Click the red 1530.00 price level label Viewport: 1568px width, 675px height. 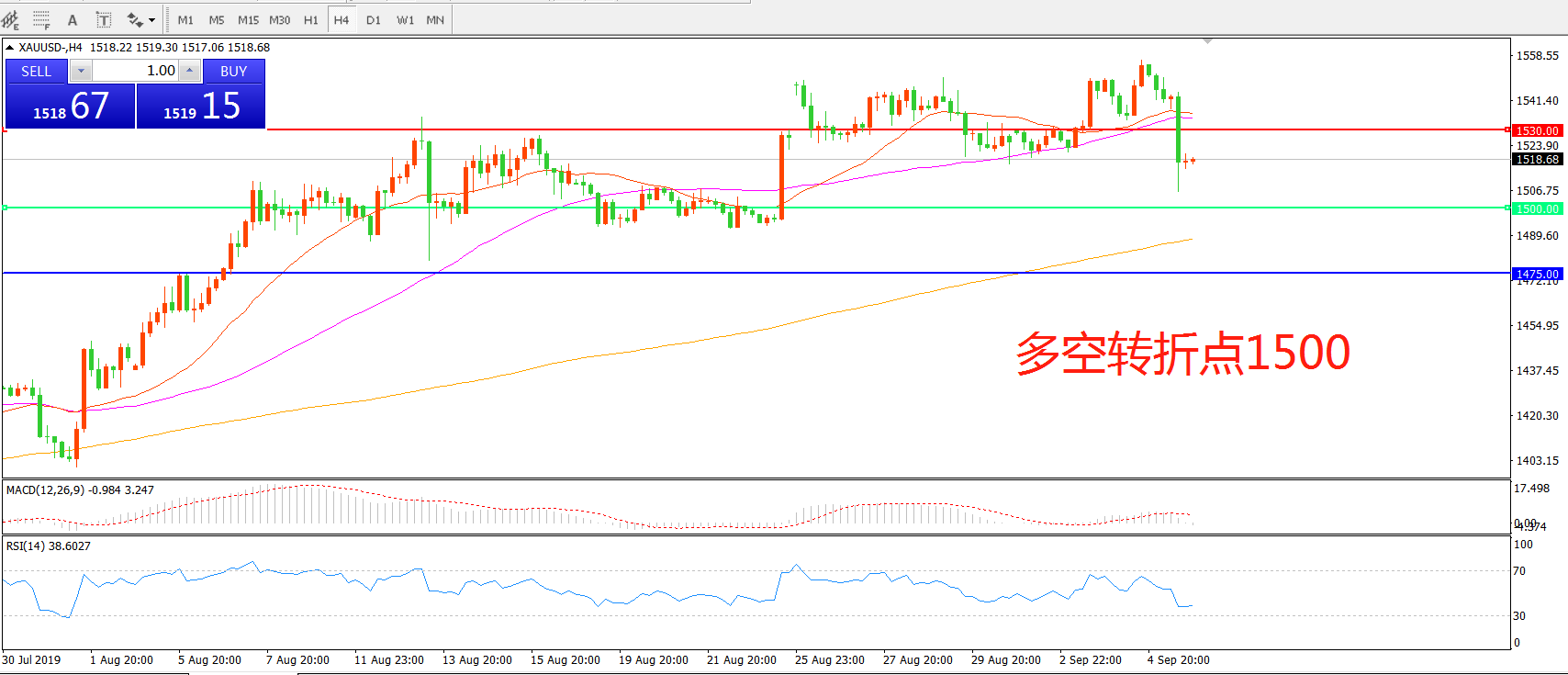1536,130
